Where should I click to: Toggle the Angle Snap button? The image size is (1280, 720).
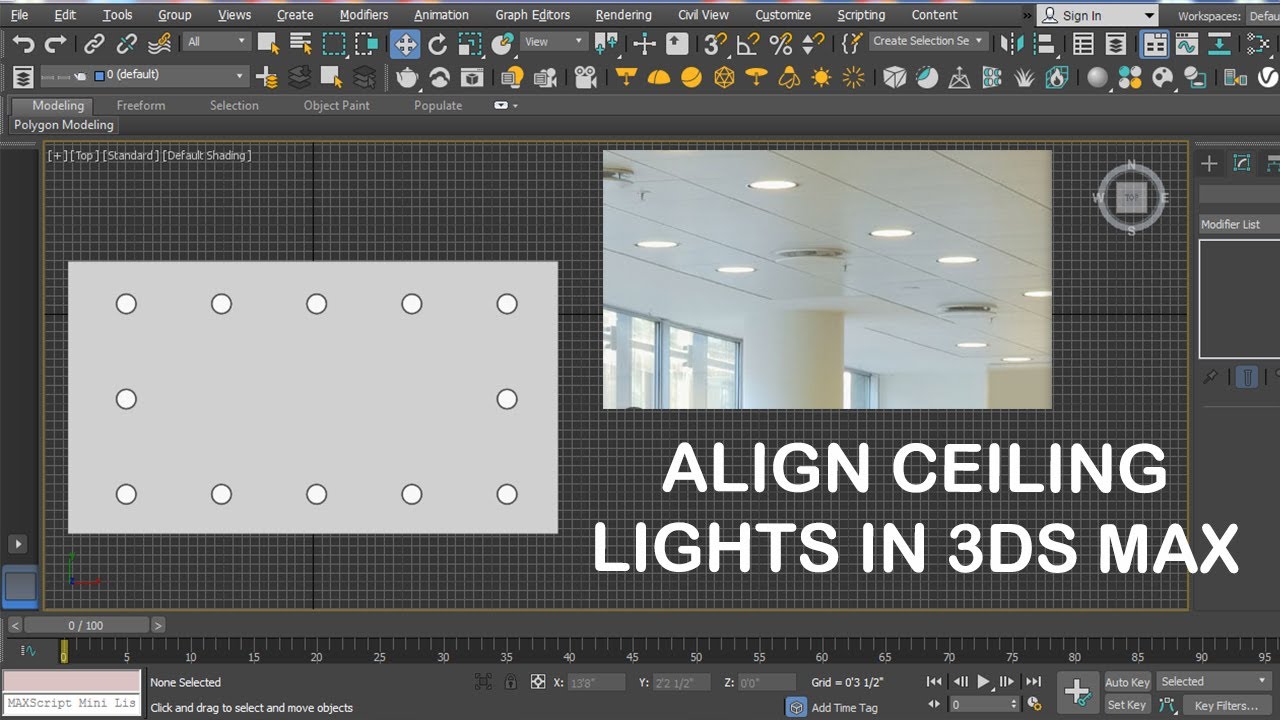pos(748,43)
